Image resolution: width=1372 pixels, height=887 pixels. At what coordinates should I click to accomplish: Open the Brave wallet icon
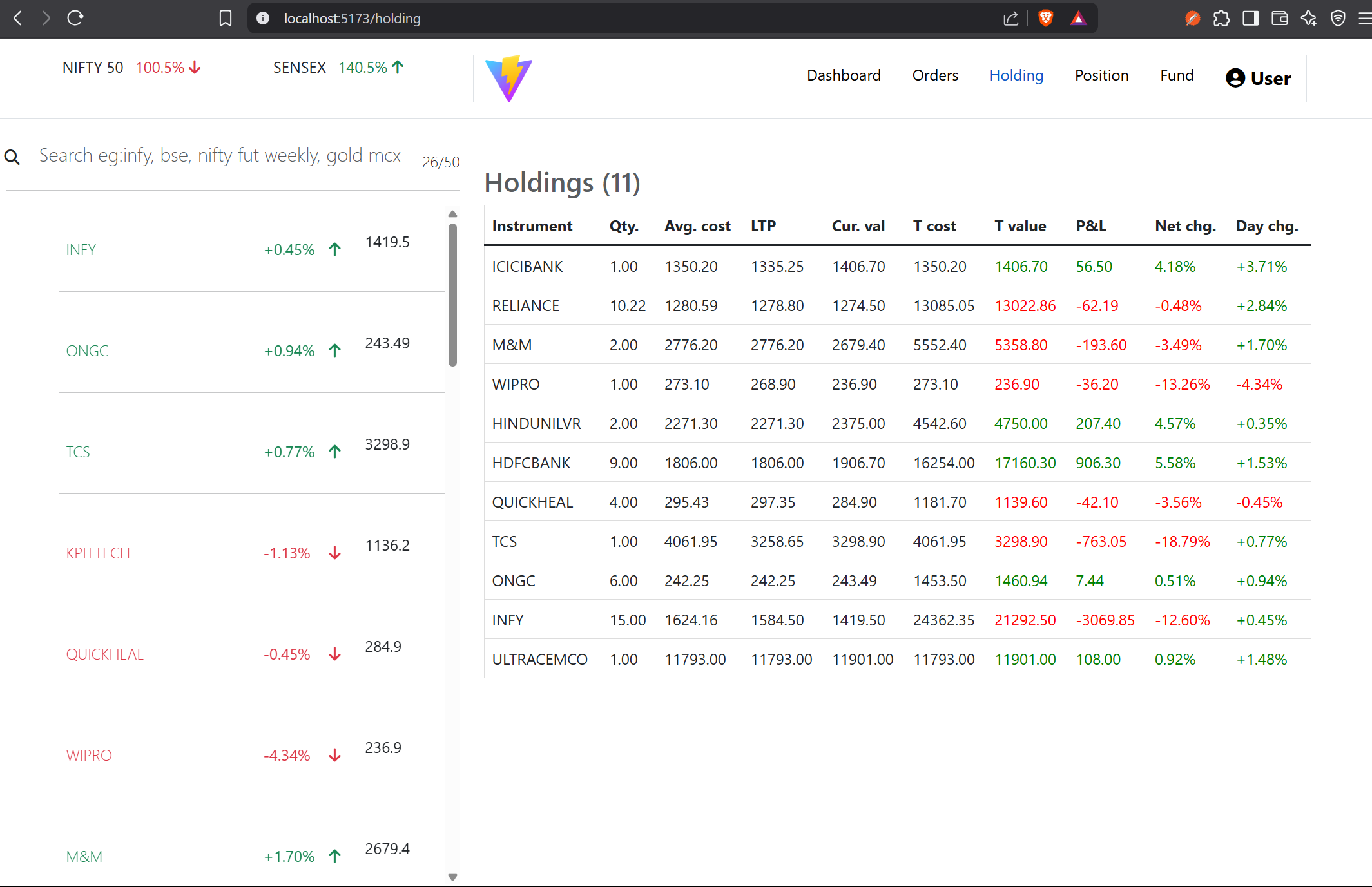click(1280, 18)
